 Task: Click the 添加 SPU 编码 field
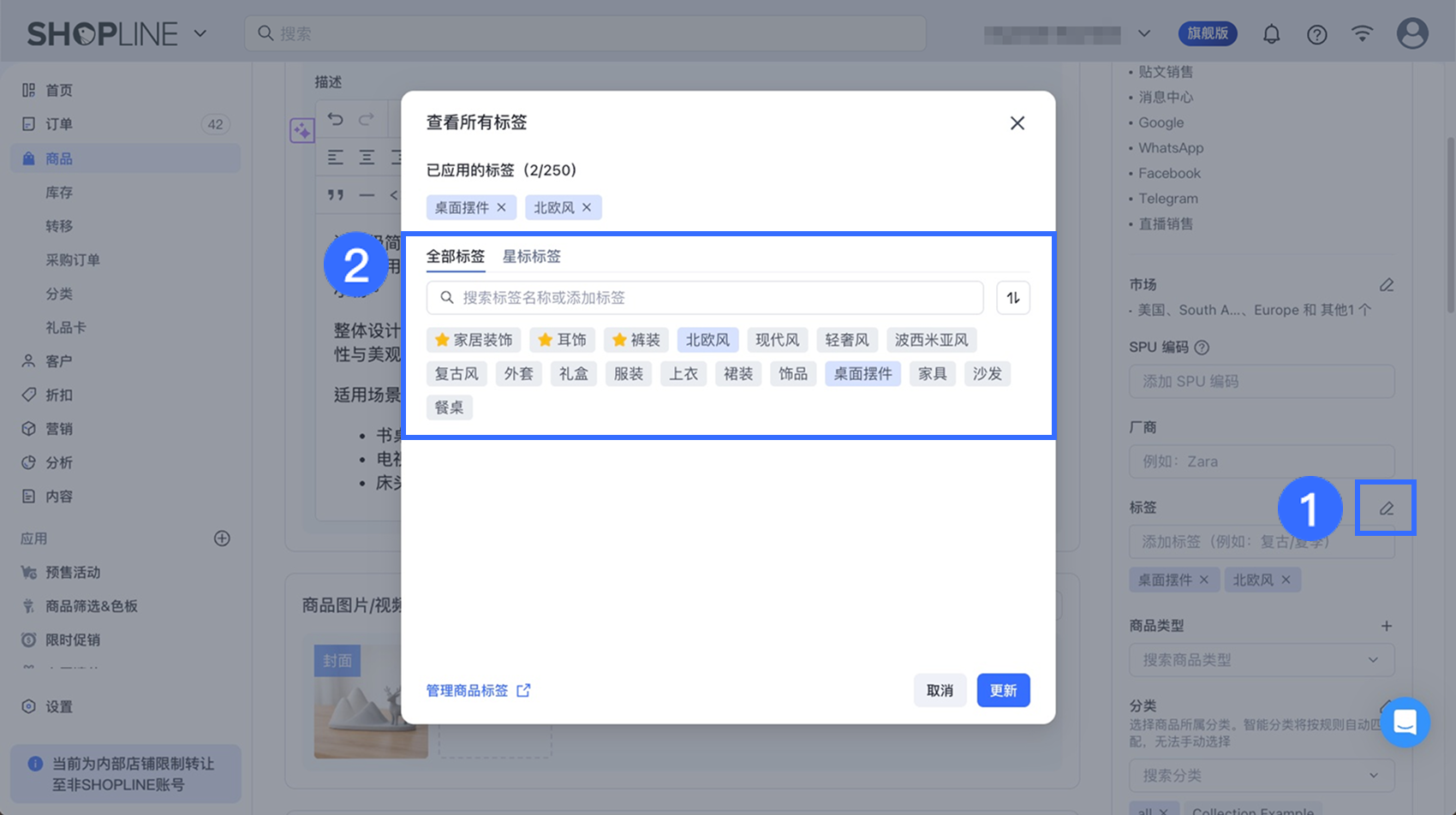(x=1262, y=382)
